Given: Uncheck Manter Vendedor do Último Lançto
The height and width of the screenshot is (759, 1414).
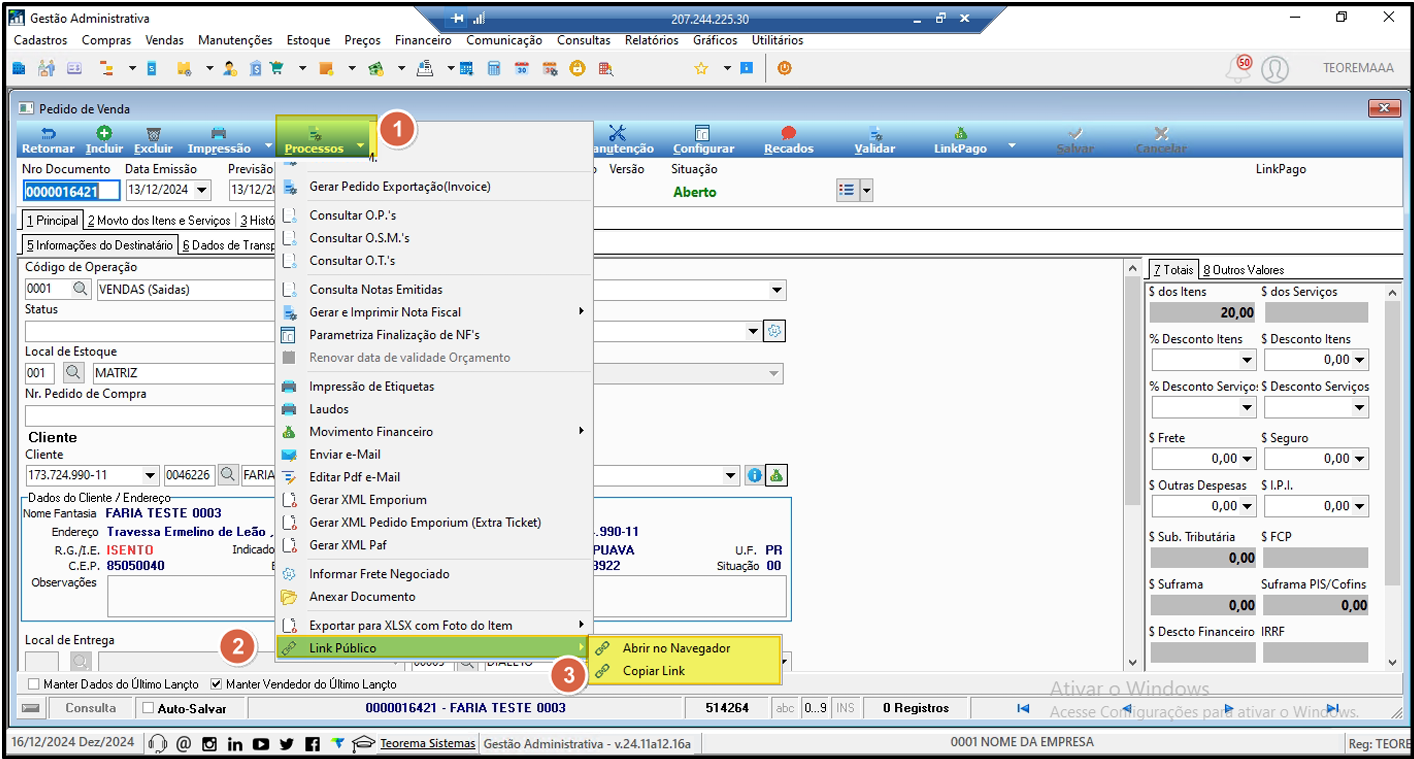Looking at the screenshot, I should tap(217, 685).
